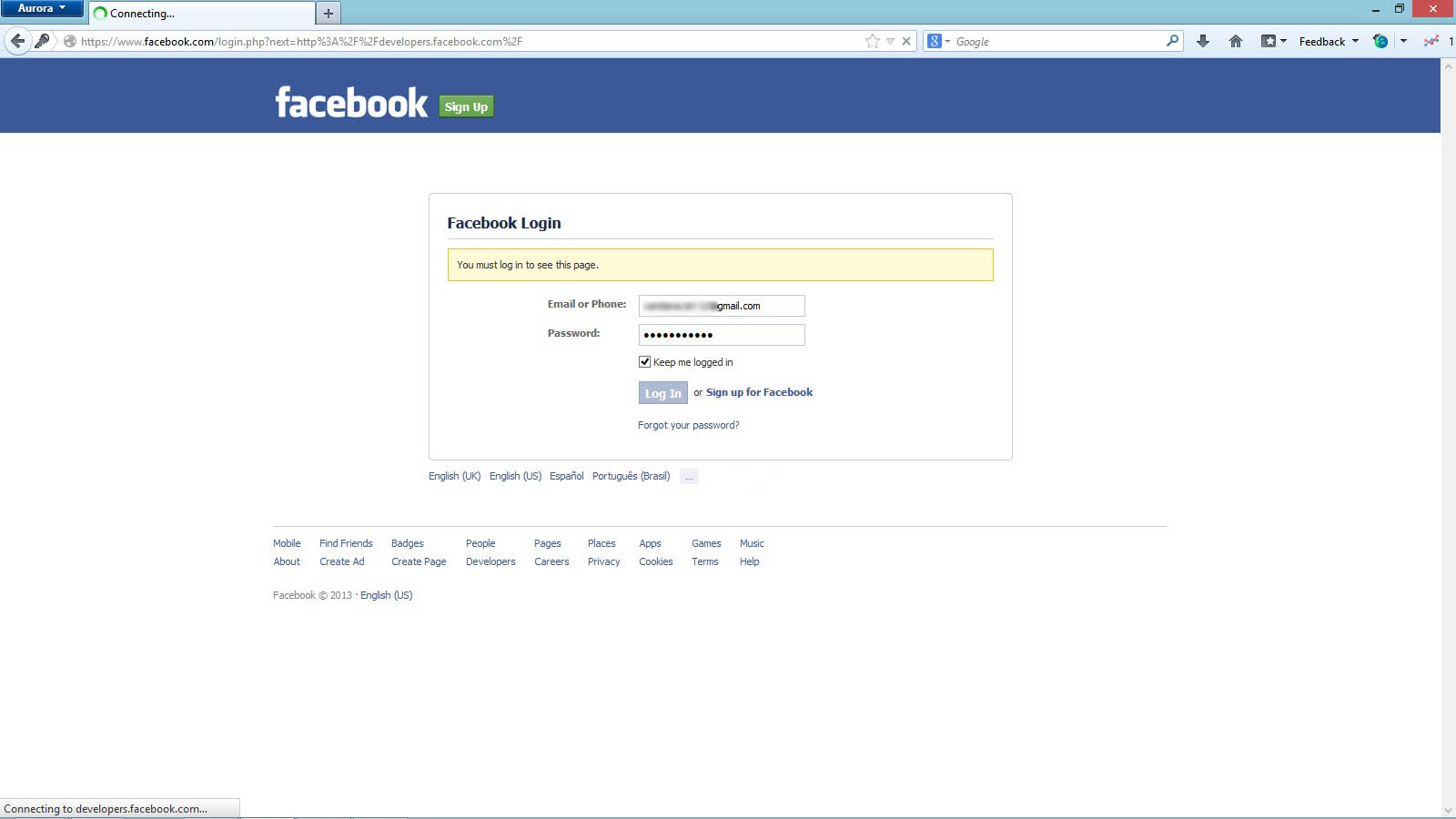Screen dimensions: 1456x819
Task: Open the Find Friends footer link
Action: pos(346,543)
